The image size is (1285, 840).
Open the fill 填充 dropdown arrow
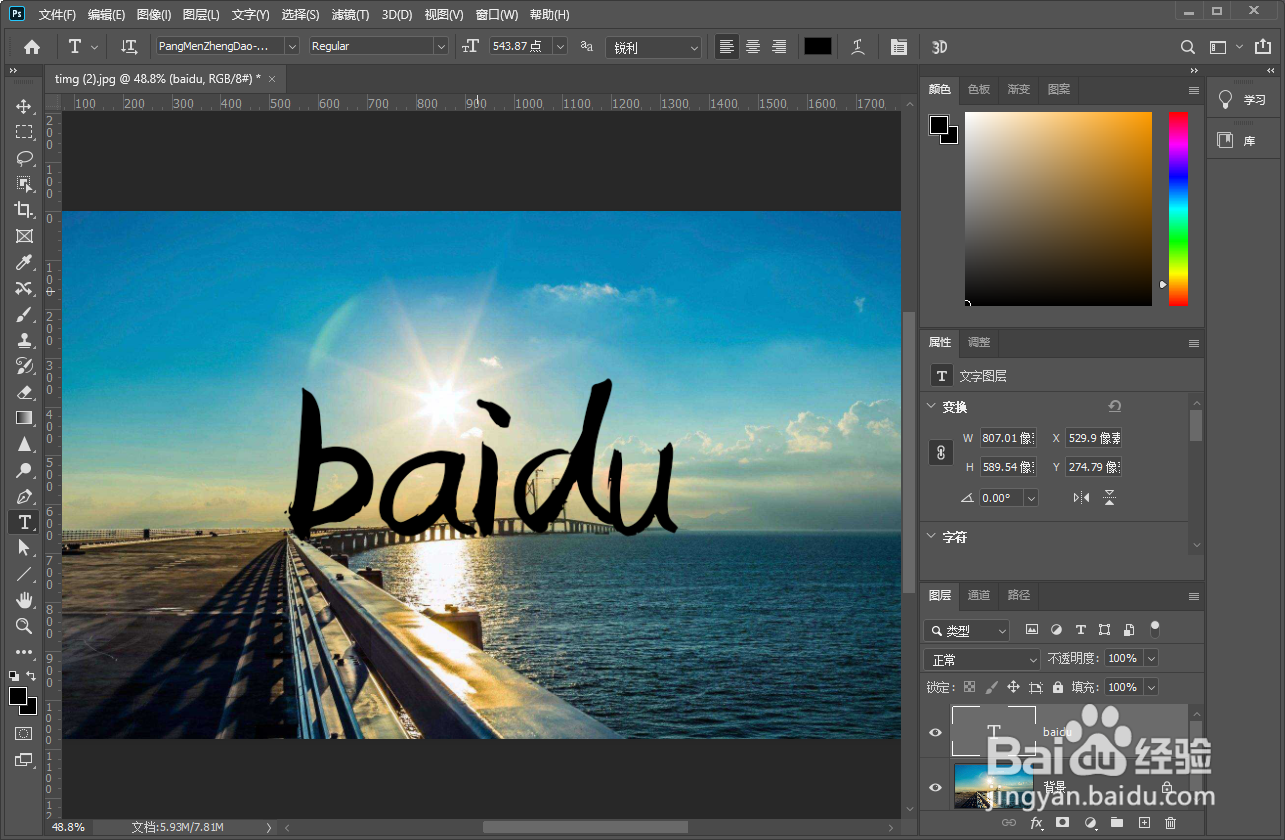(x=1151, y=687)
